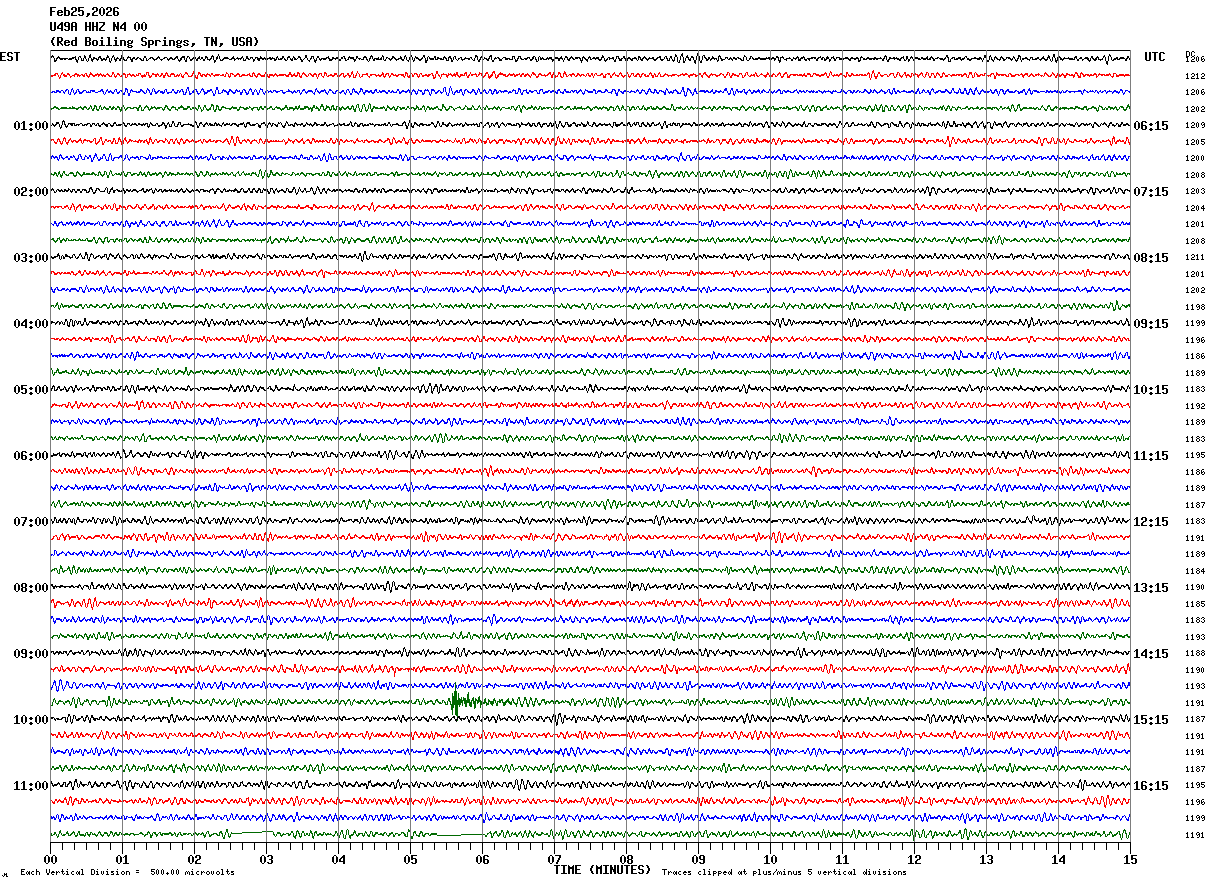Click the 16:15 UTC time label
The image size is (1210, 886).
(x=1151, y=786)
